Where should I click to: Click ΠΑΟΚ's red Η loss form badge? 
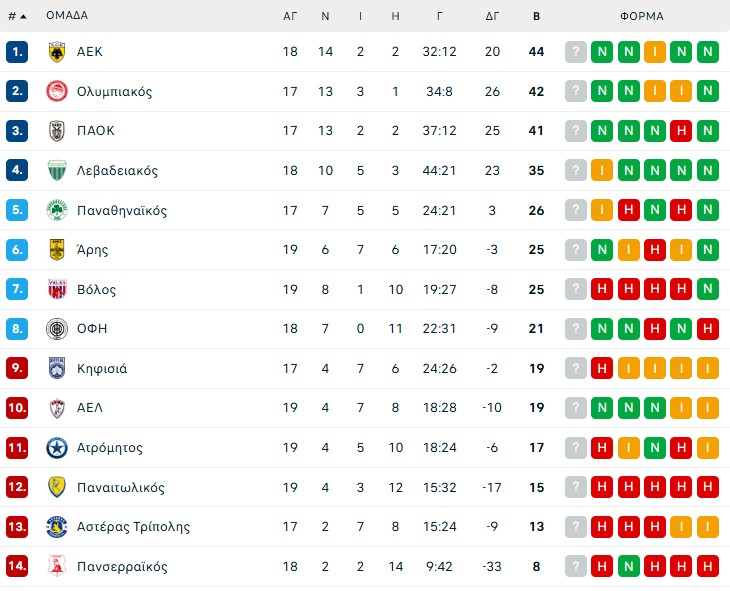point(681,131)
